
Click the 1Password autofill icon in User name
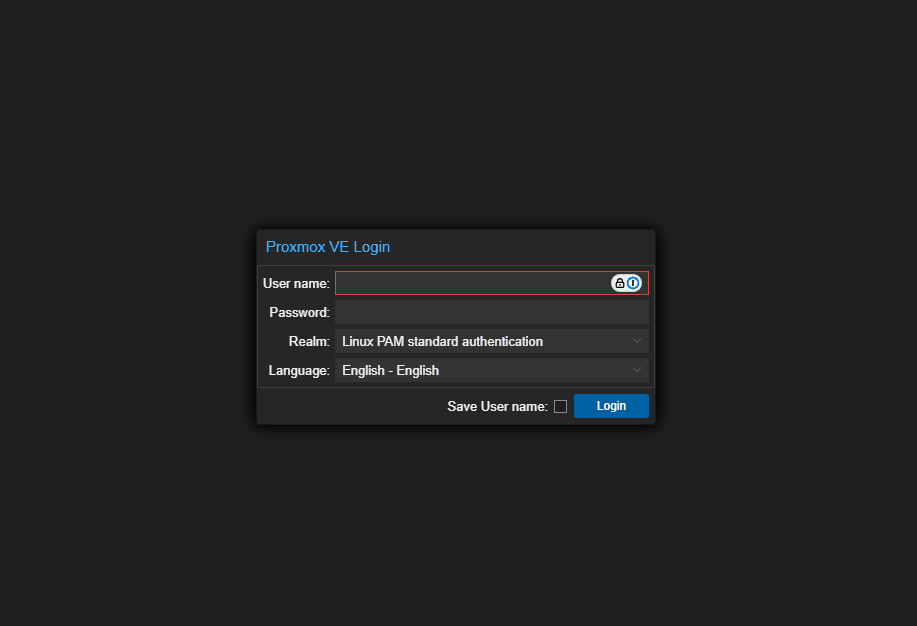click(633, 283)
